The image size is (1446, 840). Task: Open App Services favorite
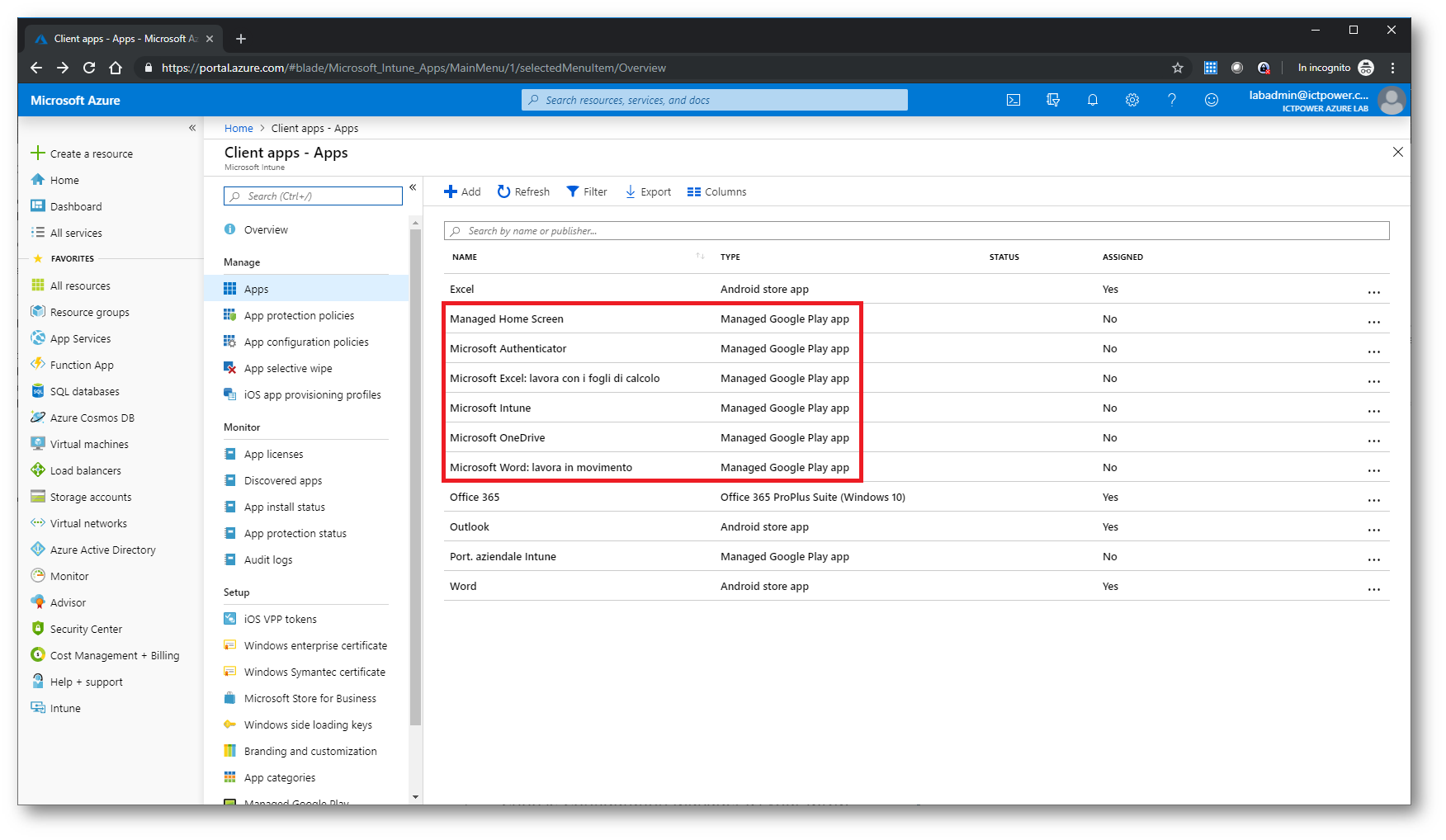coord(70,338)
